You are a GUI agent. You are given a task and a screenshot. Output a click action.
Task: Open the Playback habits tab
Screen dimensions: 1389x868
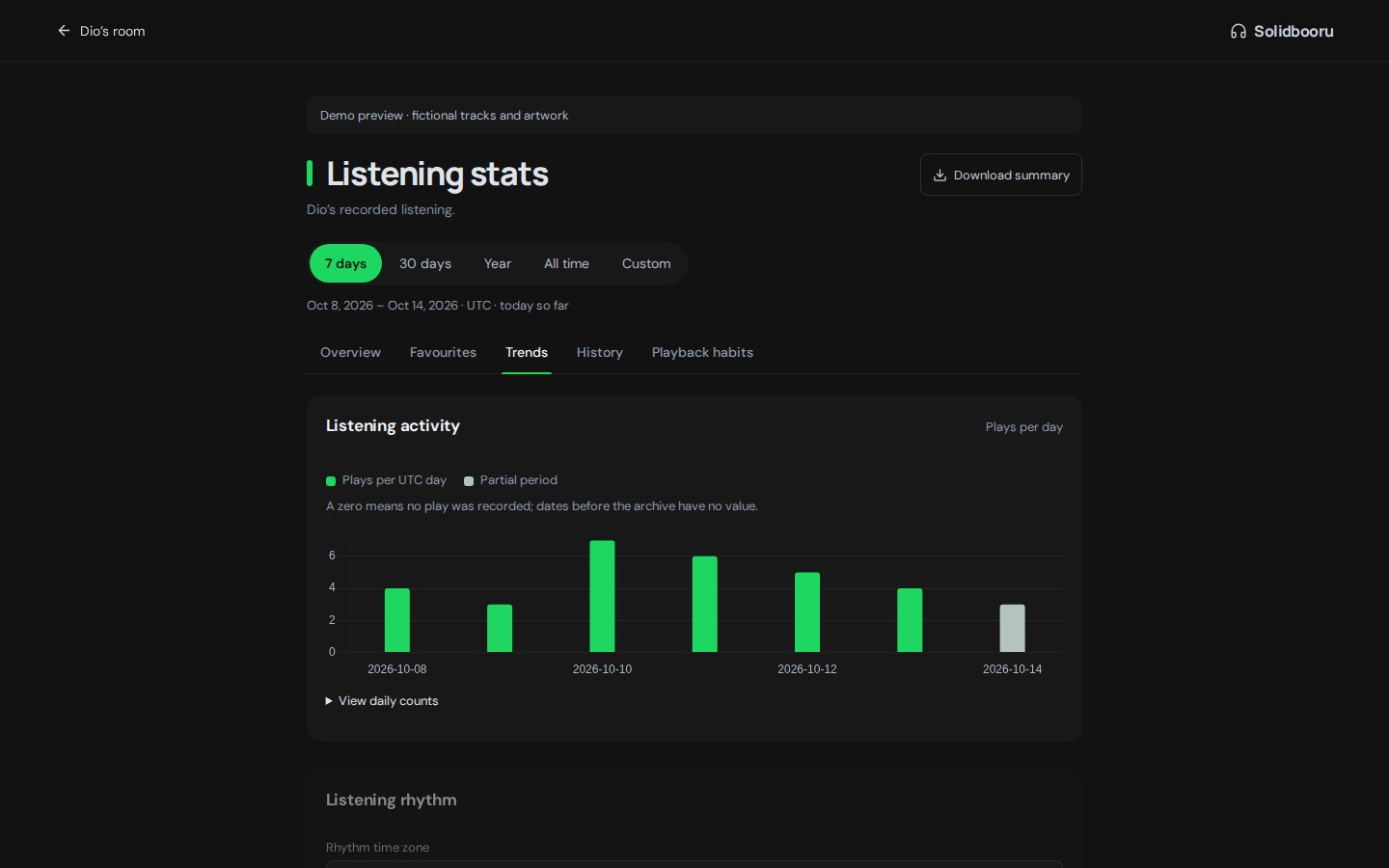click(702, 353)
